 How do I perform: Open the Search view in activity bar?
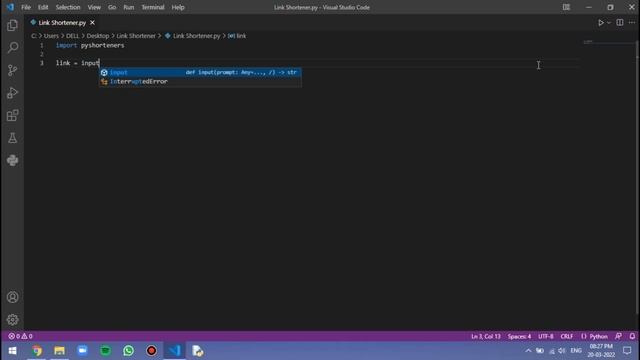(x=12, y=48)
